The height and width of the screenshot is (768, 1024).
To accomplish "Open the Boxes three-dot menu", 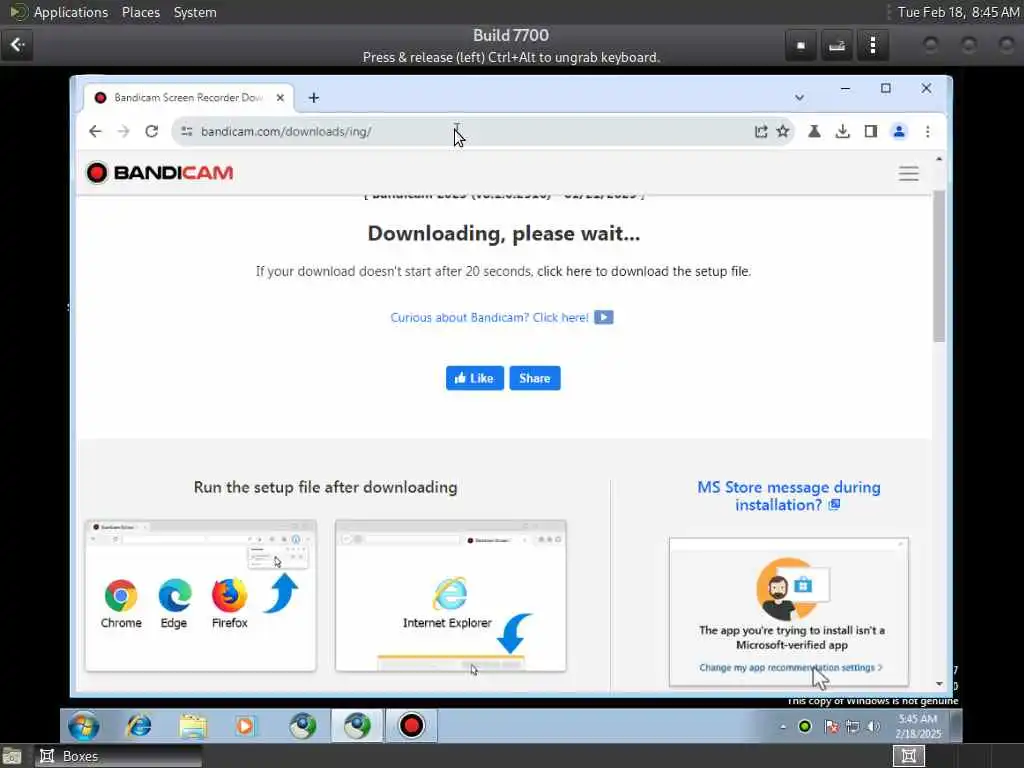I will coord(872,46).
